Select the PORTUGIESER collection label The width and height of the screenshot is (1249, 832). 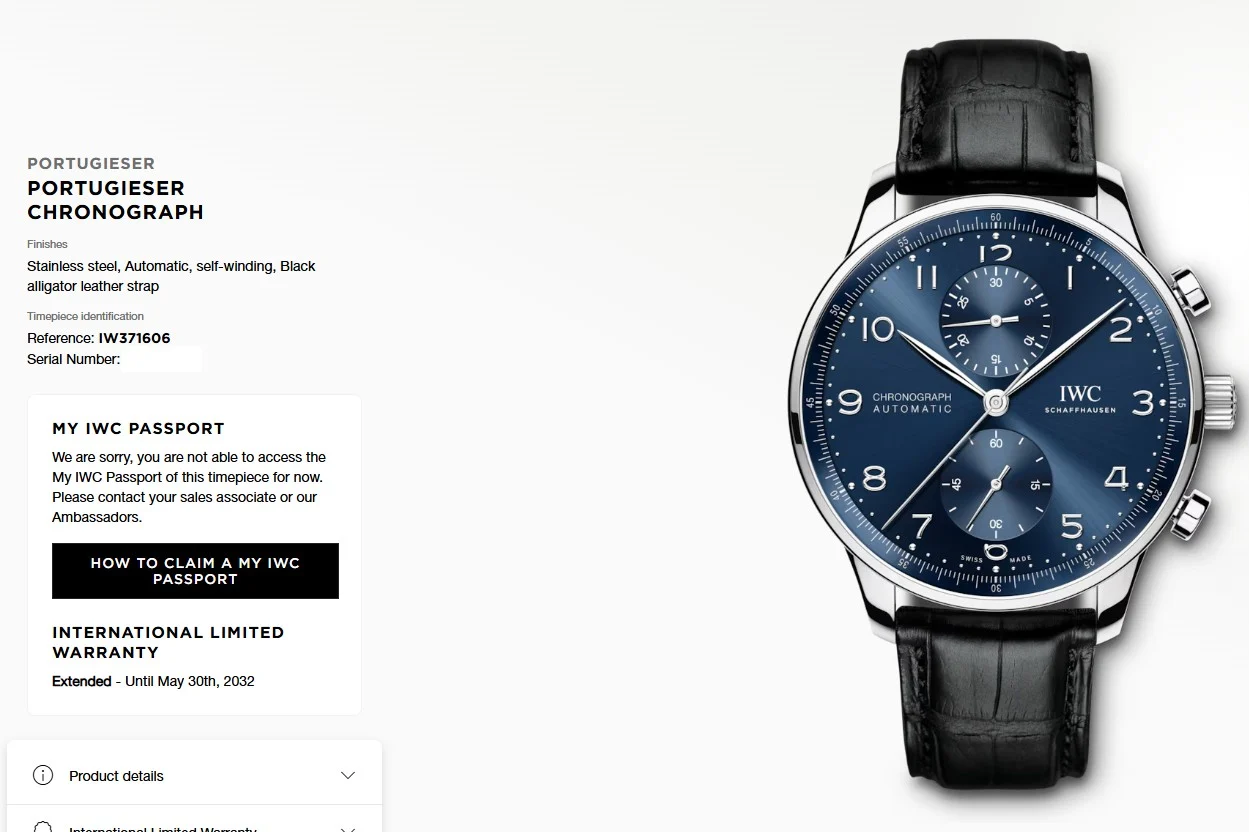(91, 163)
